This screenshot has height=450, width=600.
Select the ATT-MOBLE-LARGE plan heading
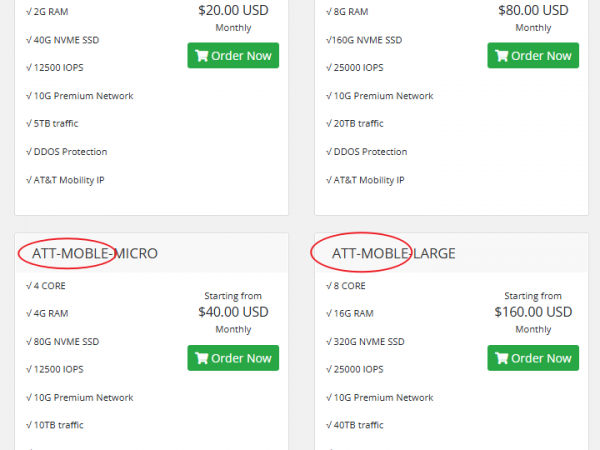click(393, 254)
